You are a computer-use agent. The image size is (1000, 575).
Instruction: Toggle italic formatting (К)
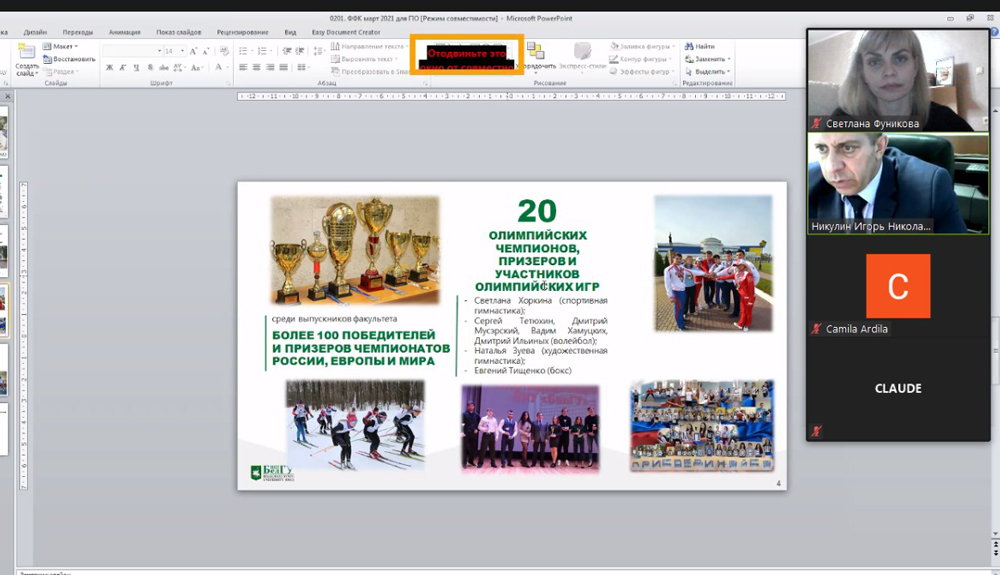pyautogui.click(x=122, y=68)
